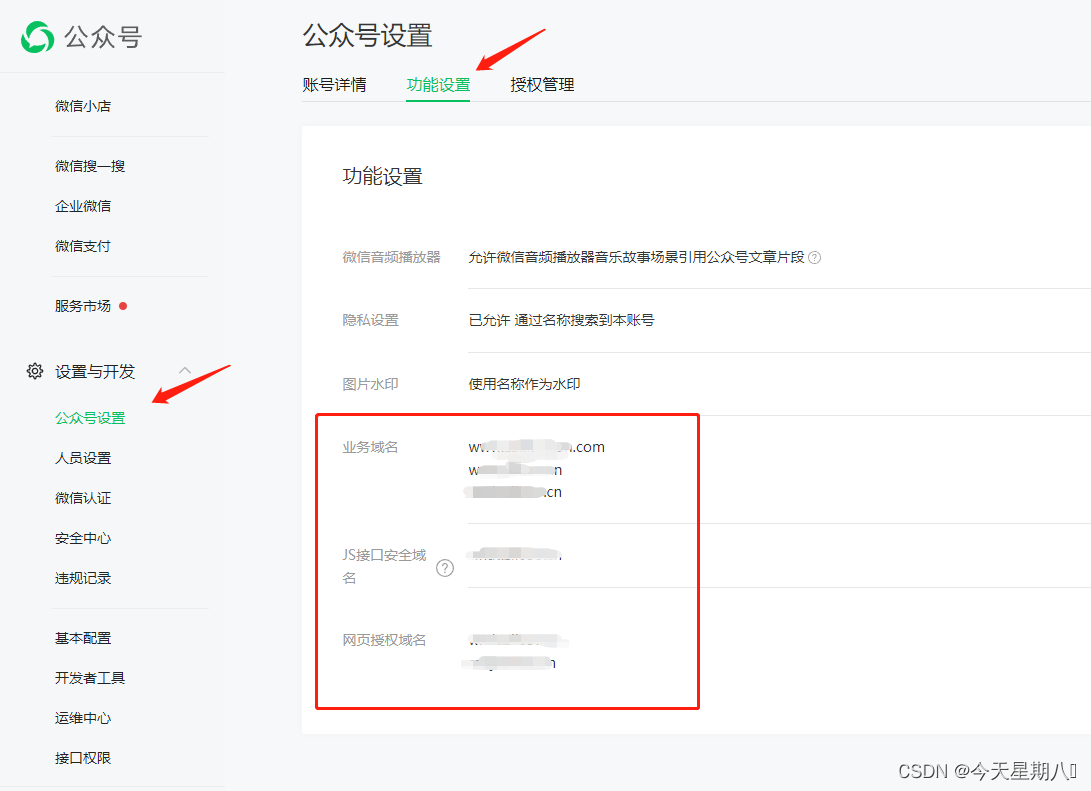Click the 公众号设置 page heading

[367, 35]
